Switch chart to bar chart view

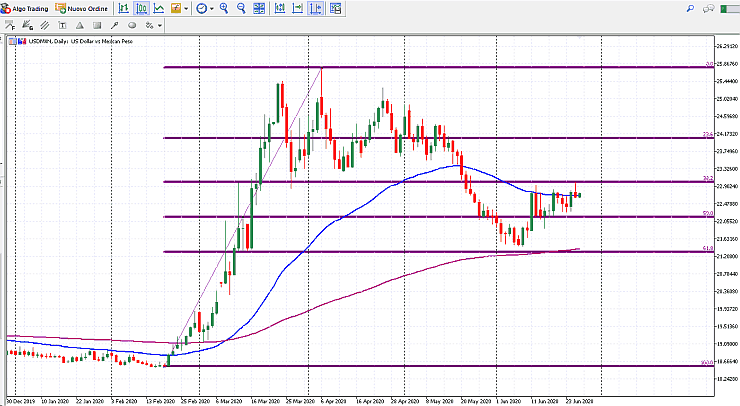click(x=124, y=8)
